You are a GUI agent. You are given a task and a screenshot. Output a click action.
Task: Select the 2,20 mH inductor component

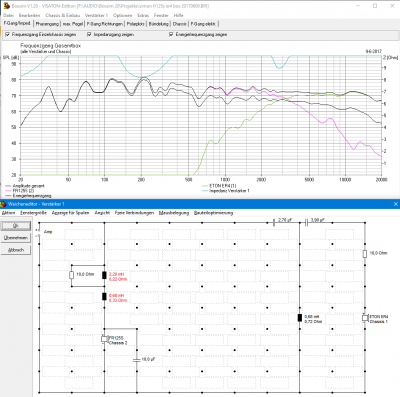tap(104, 275)
